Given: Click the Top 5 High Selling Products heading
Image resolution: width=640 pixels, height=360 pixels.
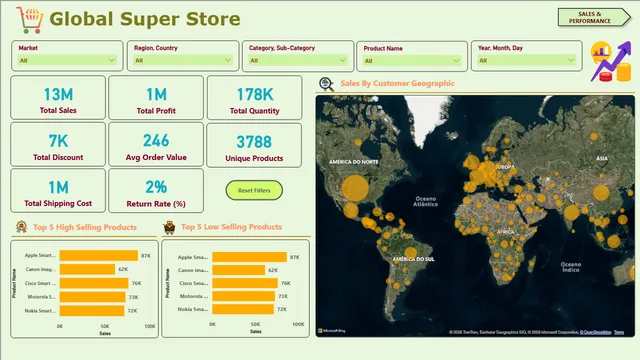Looking at the screenshot, I should [85, 227].
